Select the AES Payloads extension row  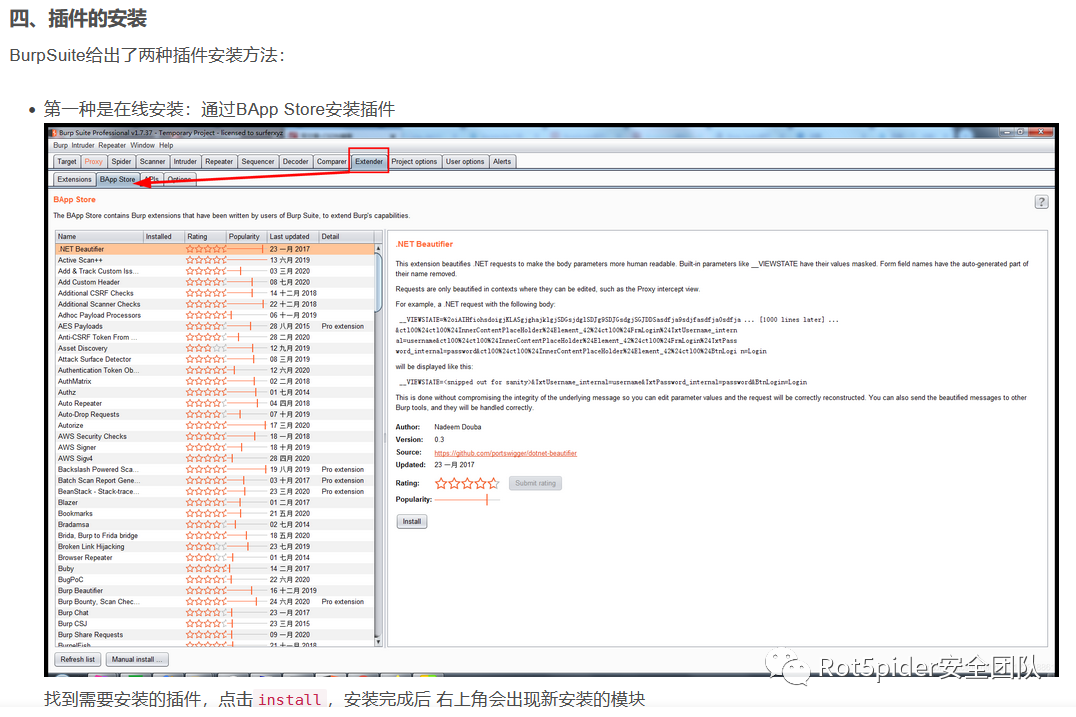[215, 326]
